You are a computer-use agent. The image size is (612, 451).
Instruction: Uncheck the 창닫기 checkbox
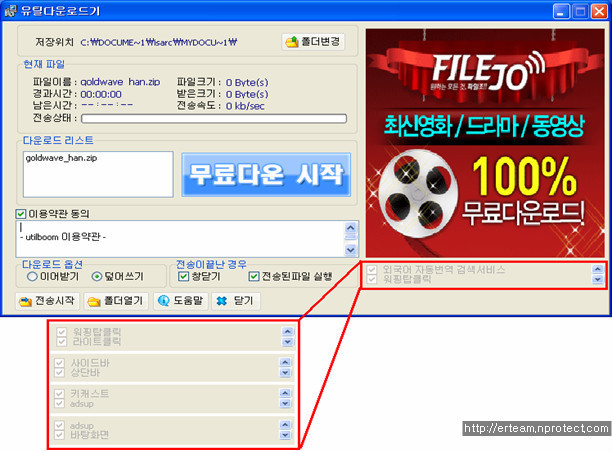pyautogui.click(x=183, y=277)
